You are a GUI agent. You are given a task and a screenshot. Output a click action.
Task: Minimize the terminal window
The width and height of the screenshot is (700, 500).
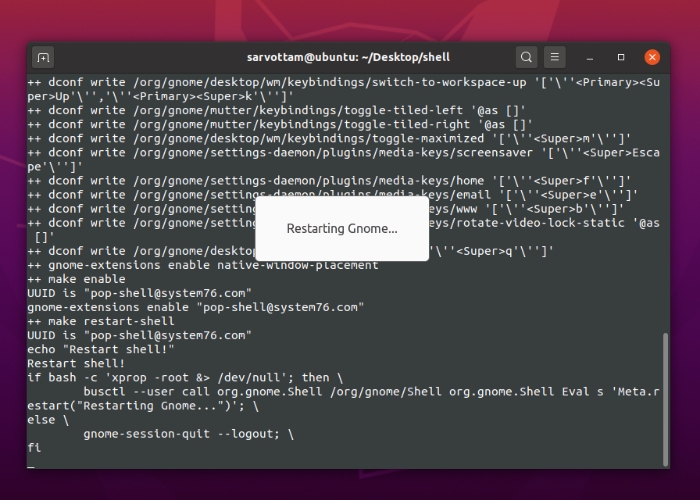coord(590,58)
